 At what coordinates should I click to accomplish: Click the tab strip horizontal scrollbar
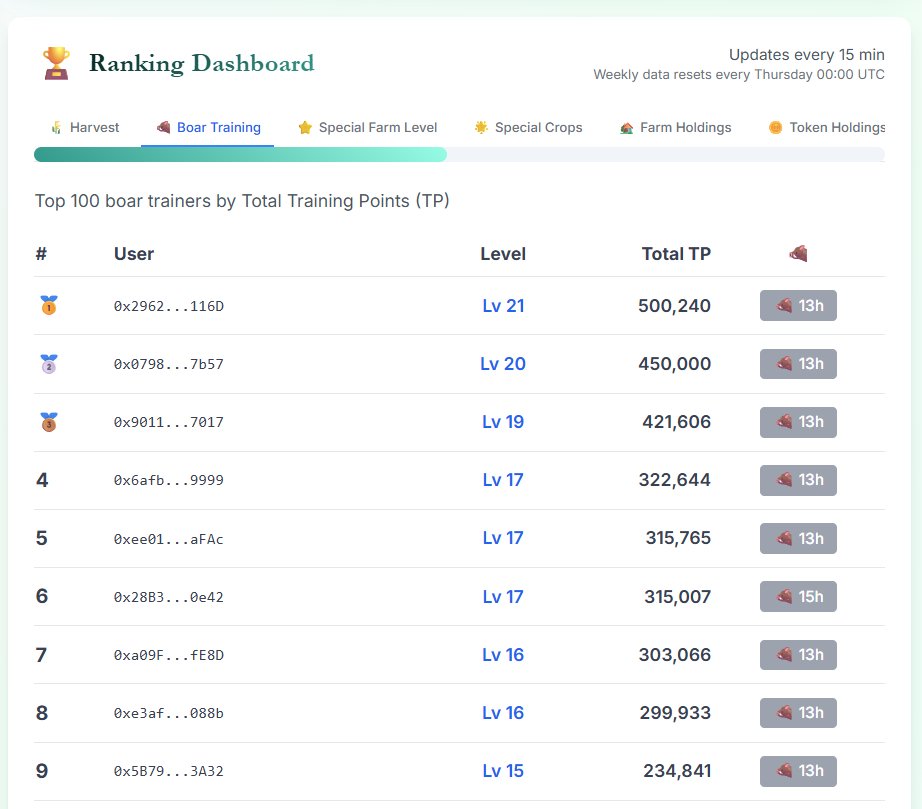[240, 155]
